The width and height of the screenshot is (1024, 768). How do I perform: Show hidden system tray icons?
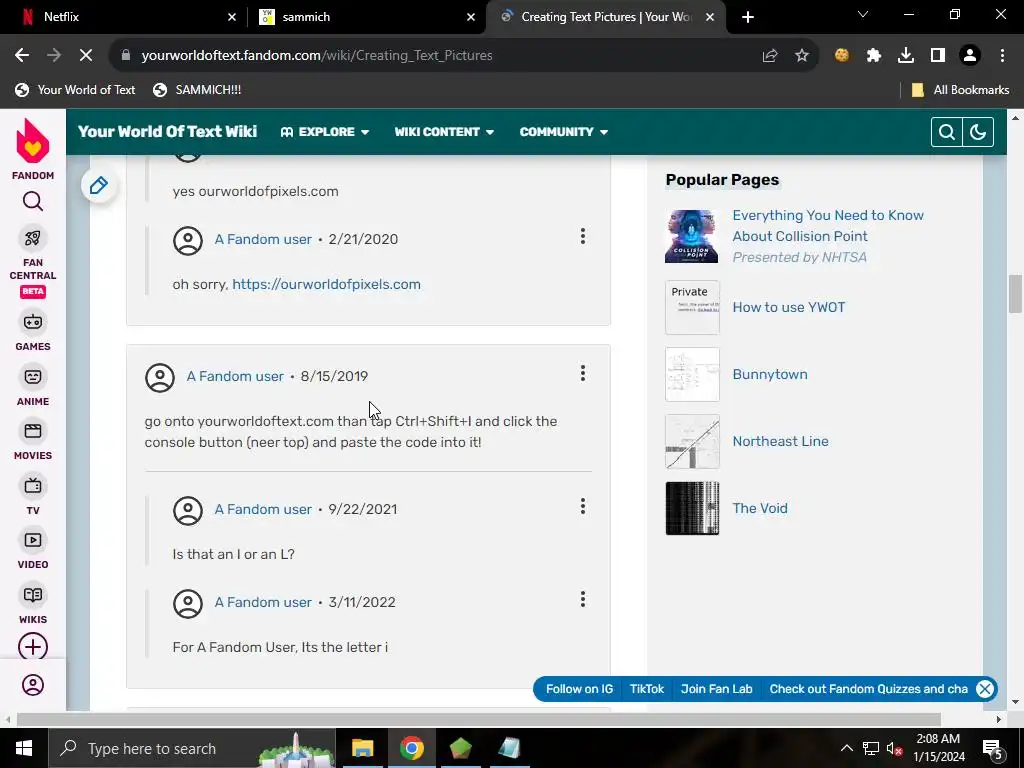846,748
